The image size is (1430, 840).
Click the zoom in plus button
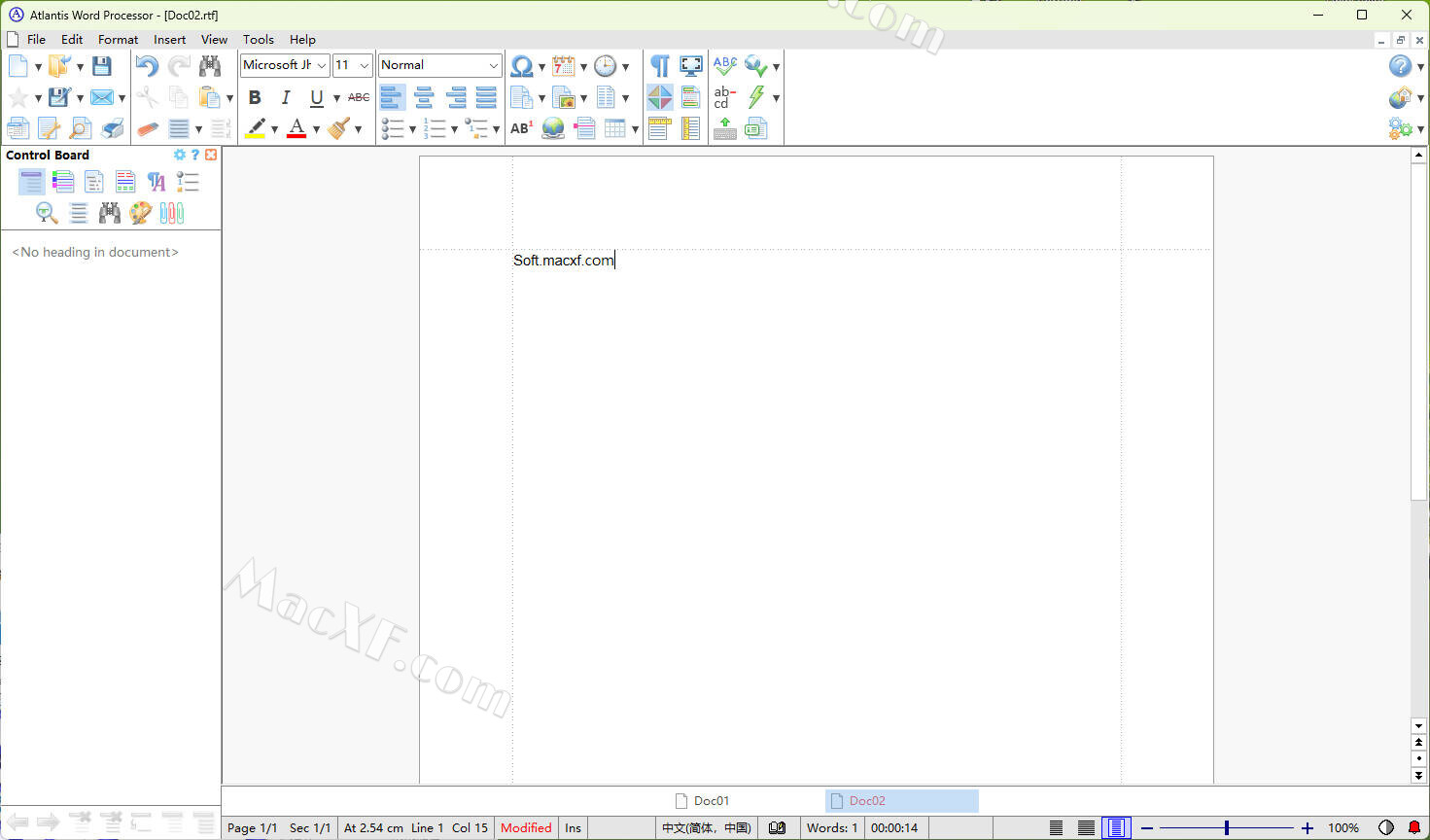(x=1308, y=828)
